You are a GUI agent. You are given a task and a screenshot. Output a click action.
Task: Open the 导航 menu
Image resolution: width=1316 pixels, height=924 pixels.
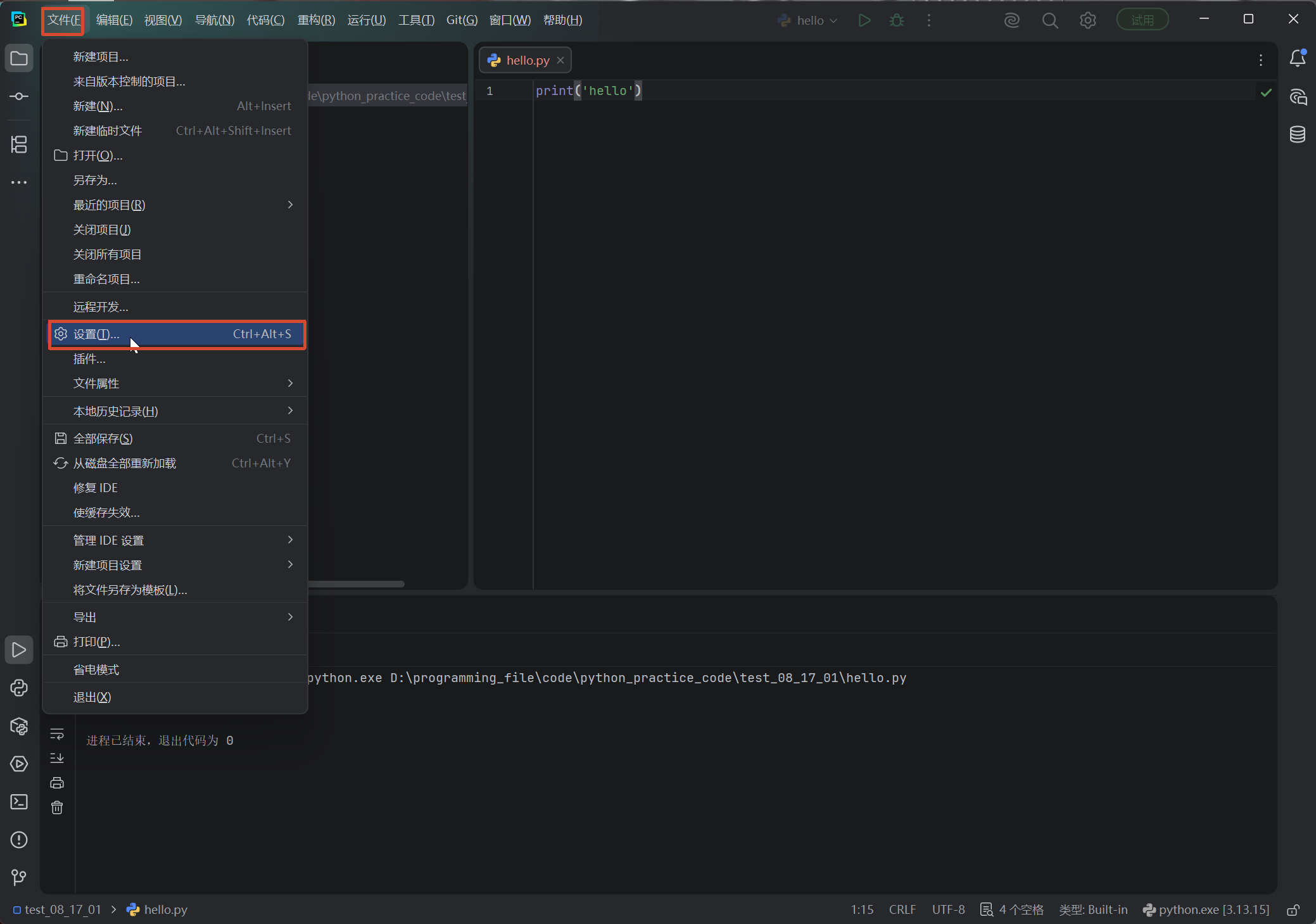pyautogui.click(x=215, y=20)
